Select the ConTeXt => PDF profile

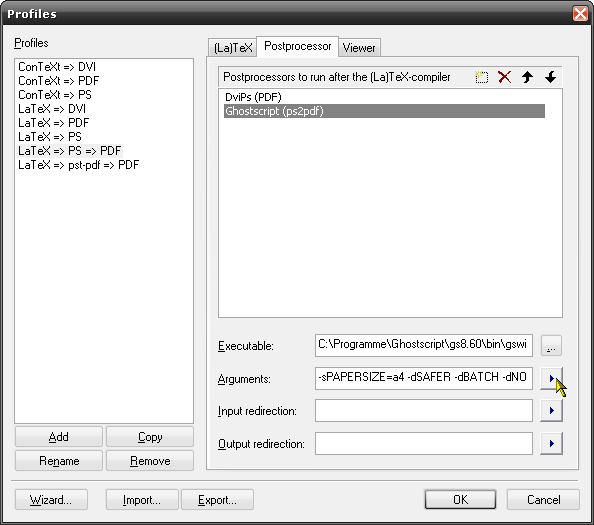coord(59,81)
